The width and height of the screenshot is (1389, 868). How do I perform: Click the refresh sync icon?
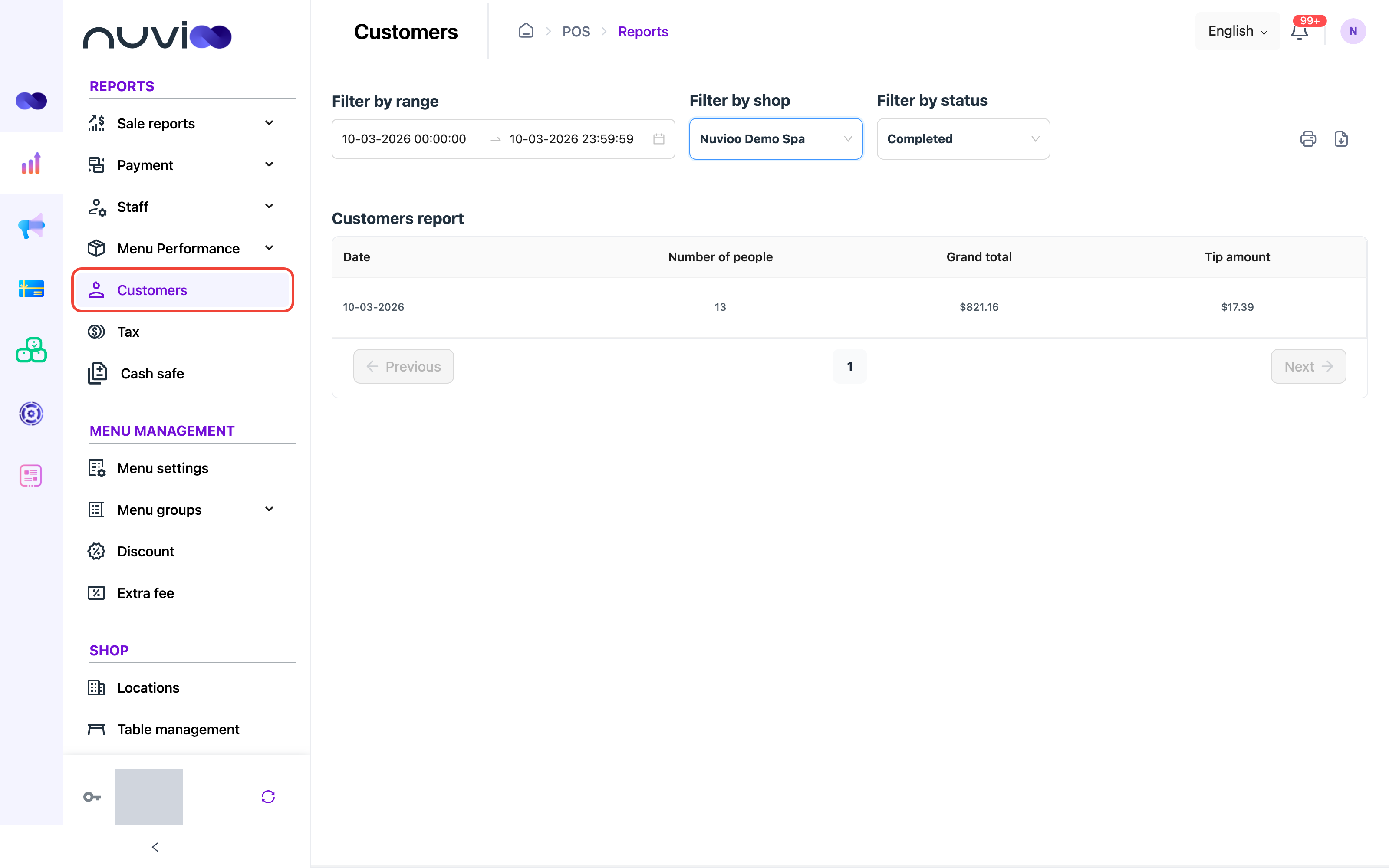click(x=268, y=797)
